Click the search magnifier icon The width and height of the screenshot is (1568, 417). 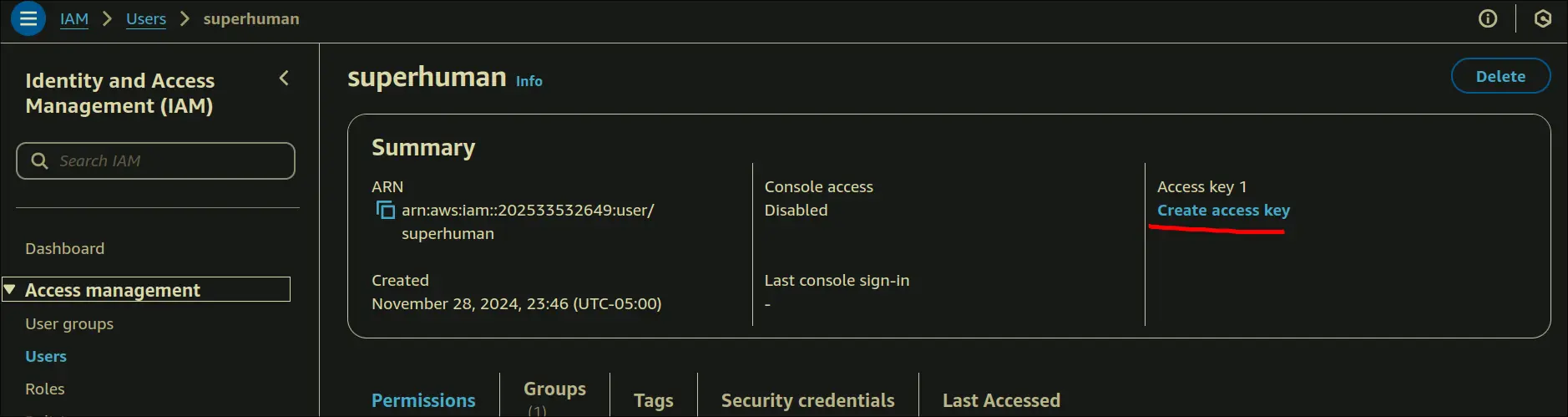[x=39, y=160]
